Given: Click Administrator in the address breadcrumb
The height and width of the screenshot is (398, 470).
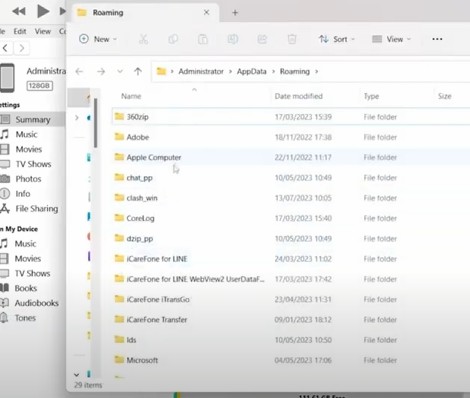Looking at the screenshot, I should 201,71.
